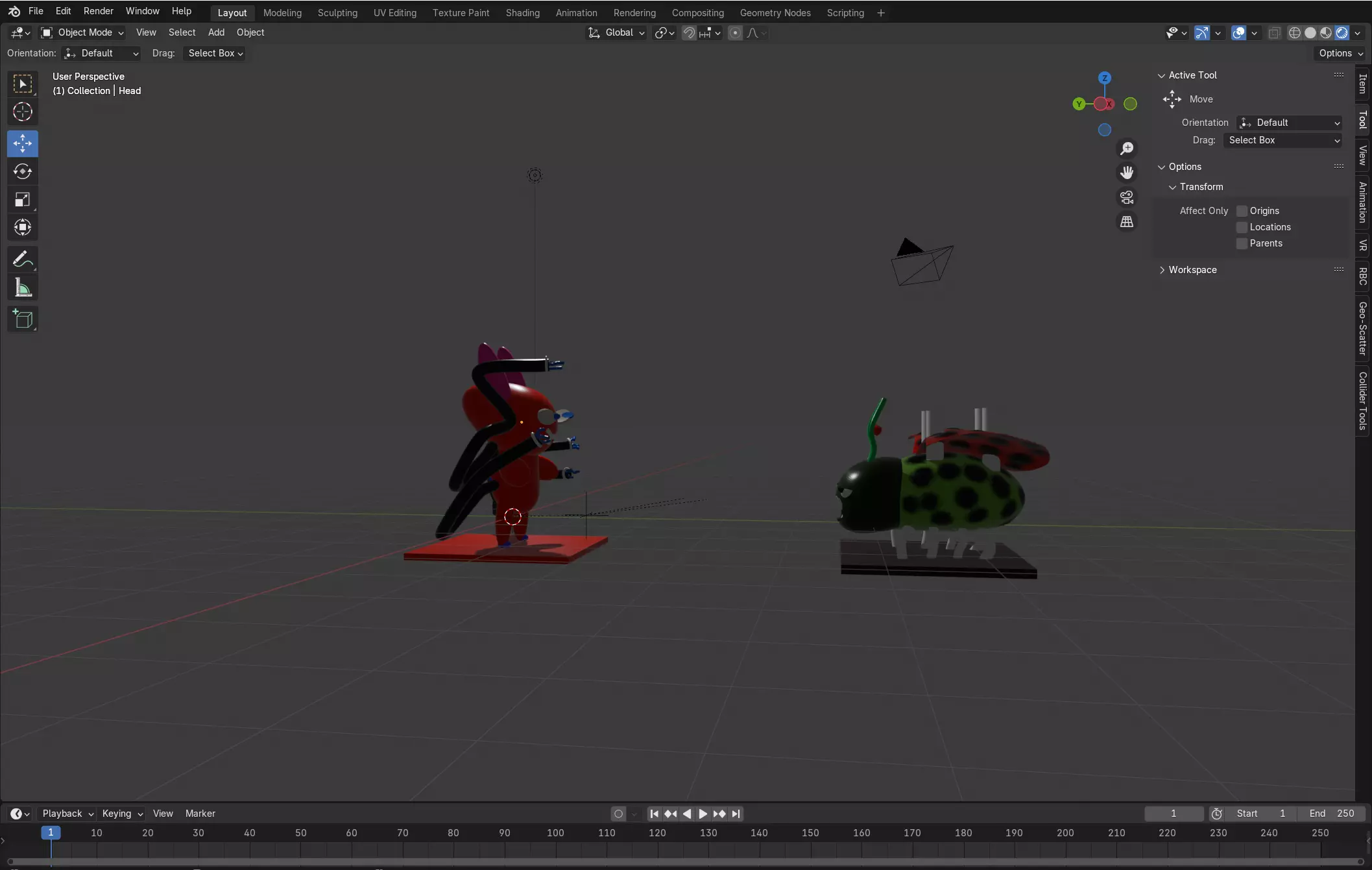The width and height of the screenshot is (1372, 870).
Task: Click the Y axis on navigation gizmo
Action: pyautogui.click(x=1079, y=104)
